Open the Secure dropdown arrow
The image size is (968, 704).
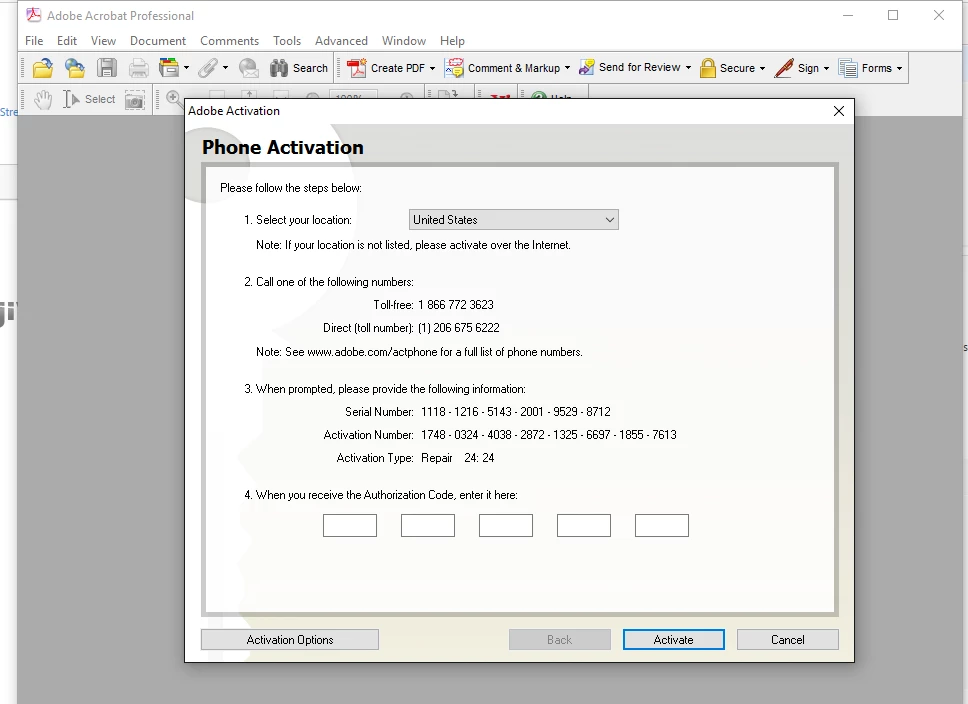point(762,69)
